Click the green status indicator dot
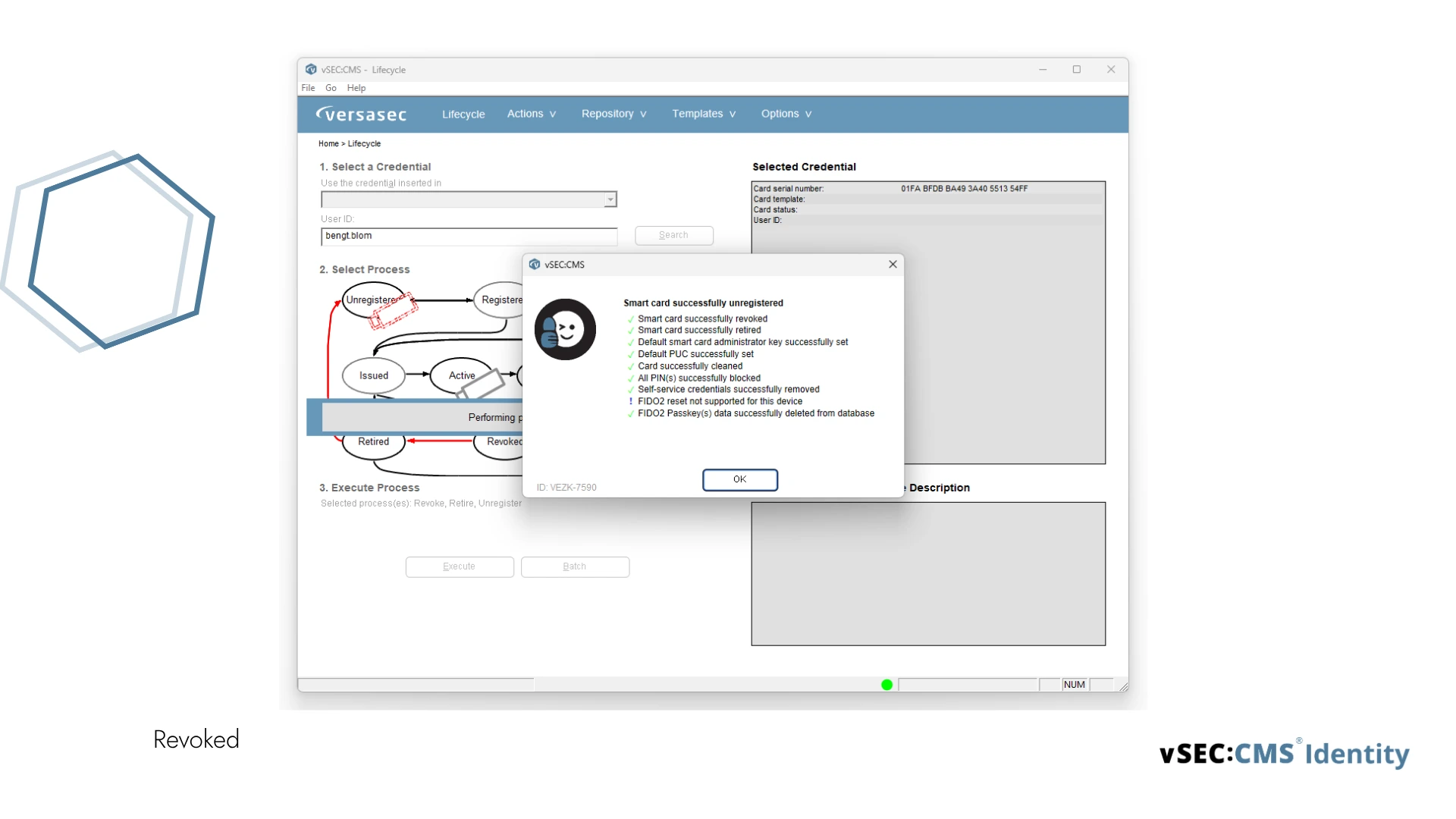Viewport: 1456px width, 819px height. 886,685
